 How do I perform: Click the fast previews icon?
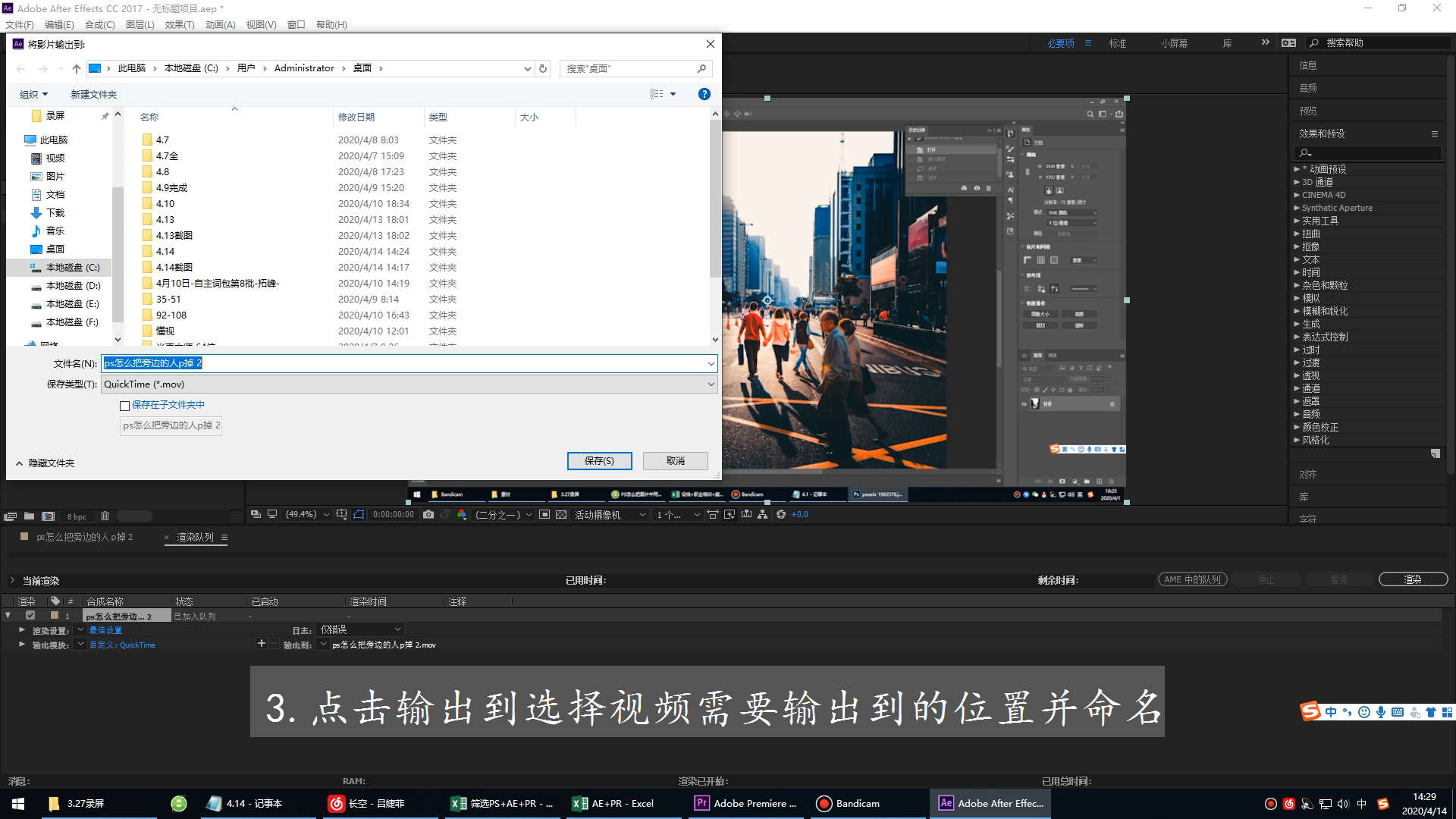730,514
